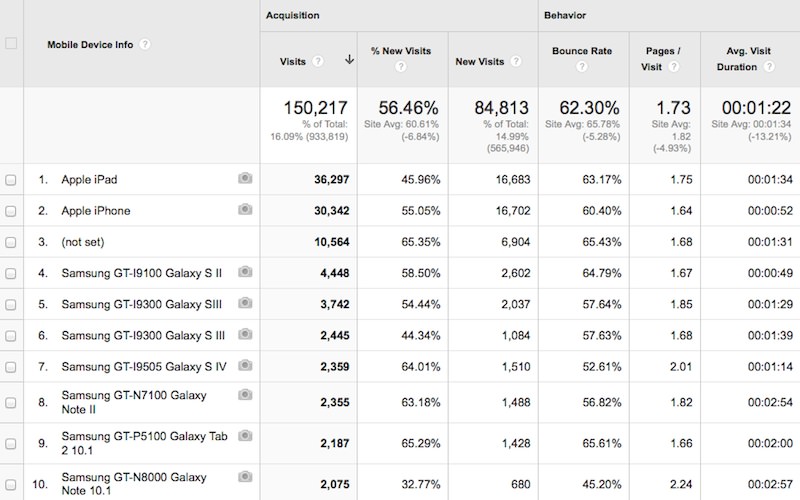800x500 pixels.
Task: Sort table by Avg. Visit Duration
Action: [749, 50]
